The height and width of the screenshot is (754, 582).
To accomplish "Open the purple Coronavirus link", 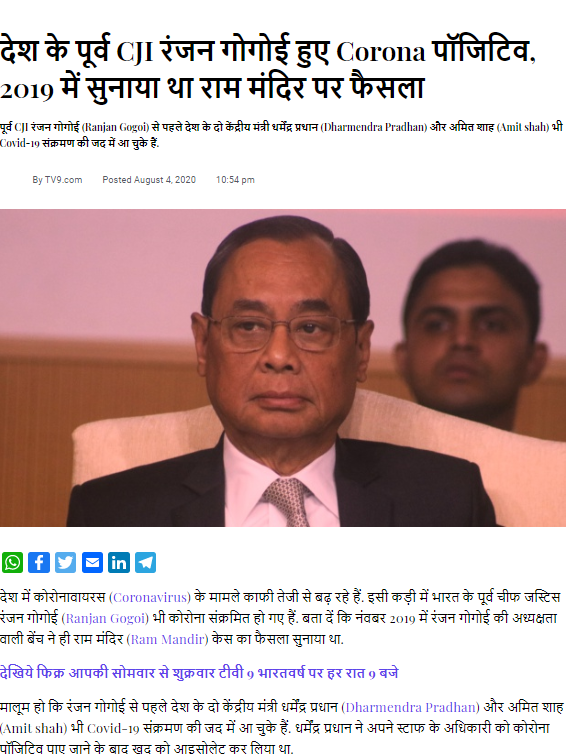I will [150, 597].
